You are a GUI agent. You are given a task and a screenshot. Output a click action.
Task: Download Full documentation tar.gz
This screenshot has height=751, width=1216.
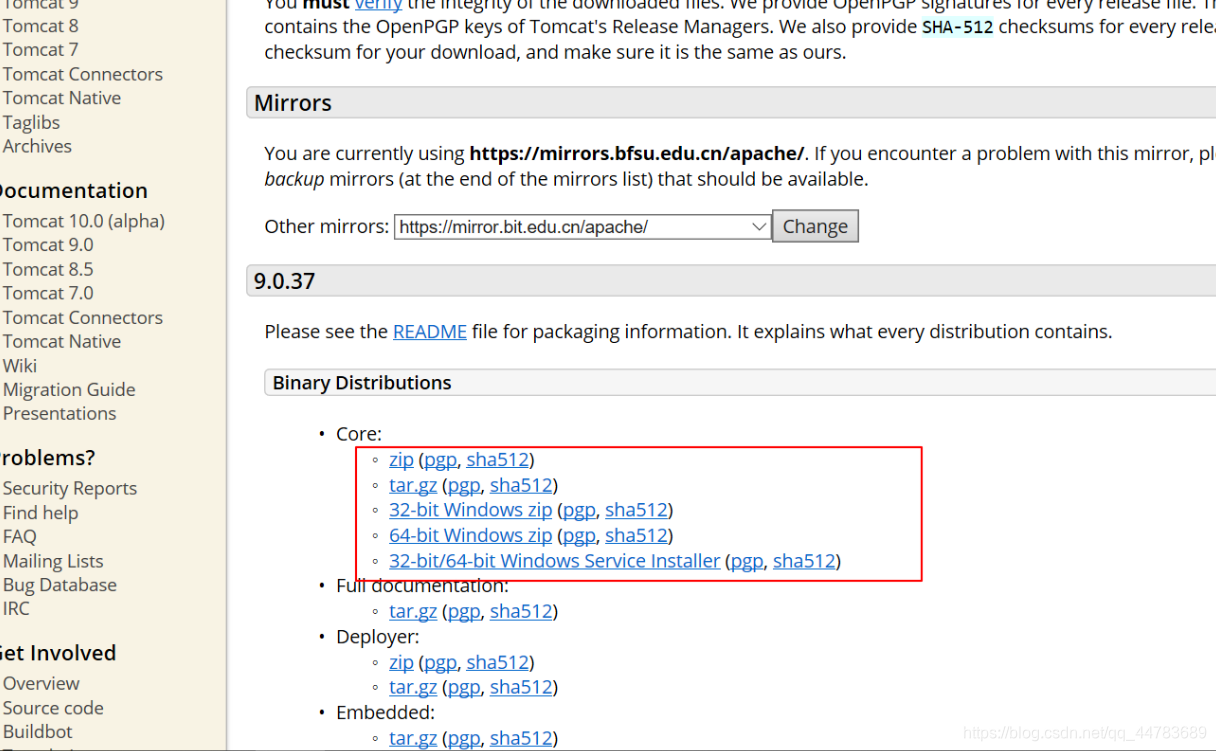click(413, 611)
